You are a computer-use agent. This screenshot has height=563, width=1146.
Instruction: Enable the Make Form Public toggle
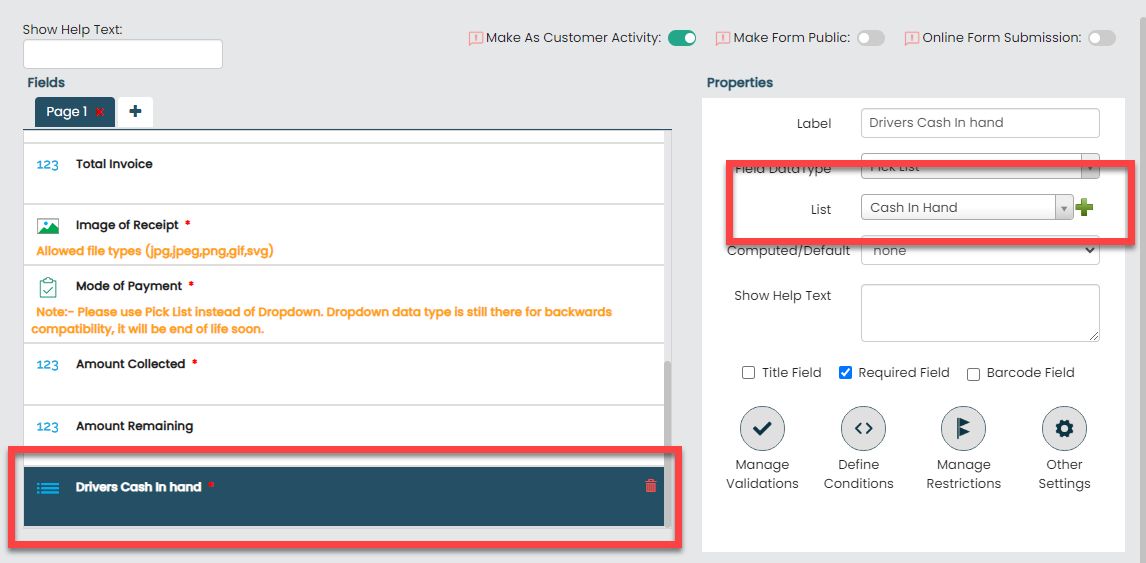pos(870,38)
